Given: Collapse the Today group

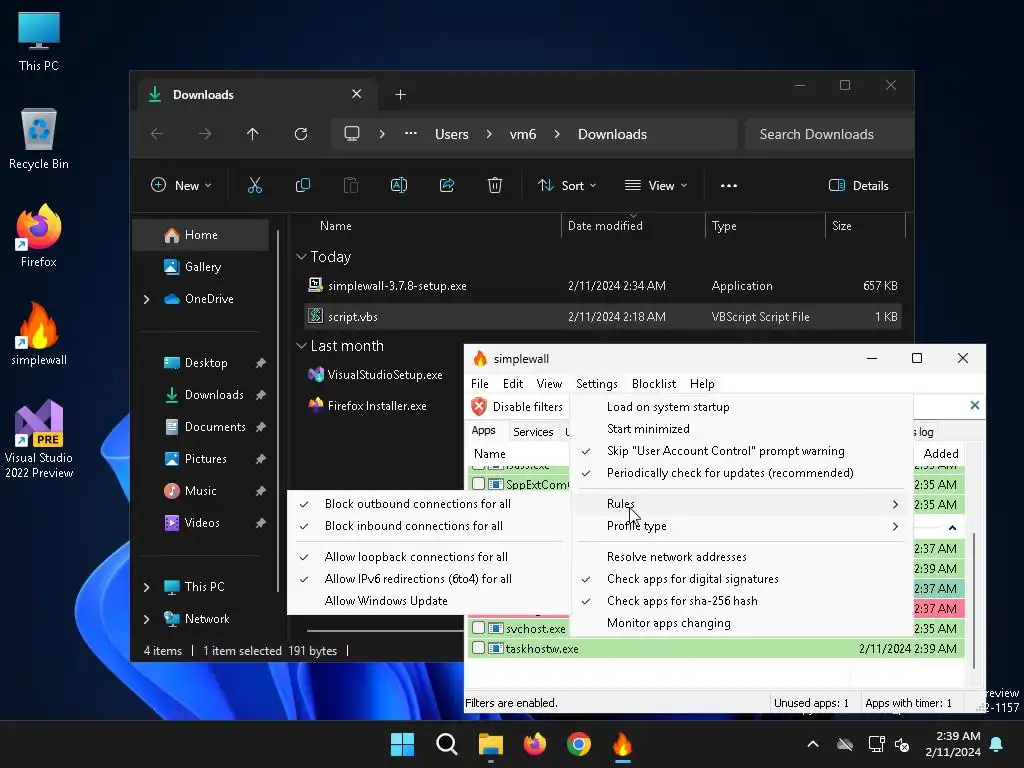Looking at the screenshot, I should click(x=301, y=257).
